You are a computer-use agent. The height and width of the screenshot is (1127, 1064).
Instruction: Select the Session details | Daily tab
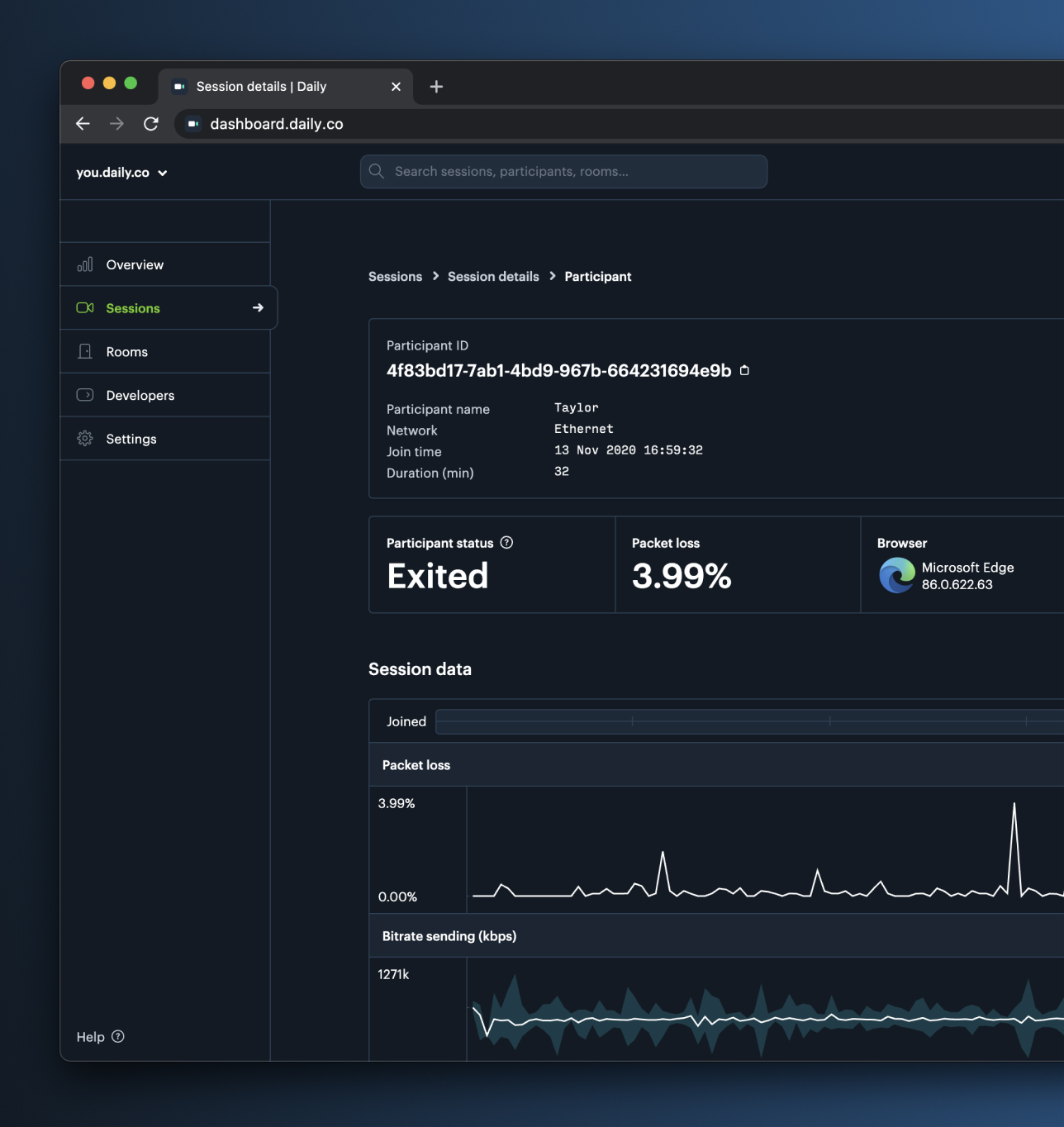[286, 87]
